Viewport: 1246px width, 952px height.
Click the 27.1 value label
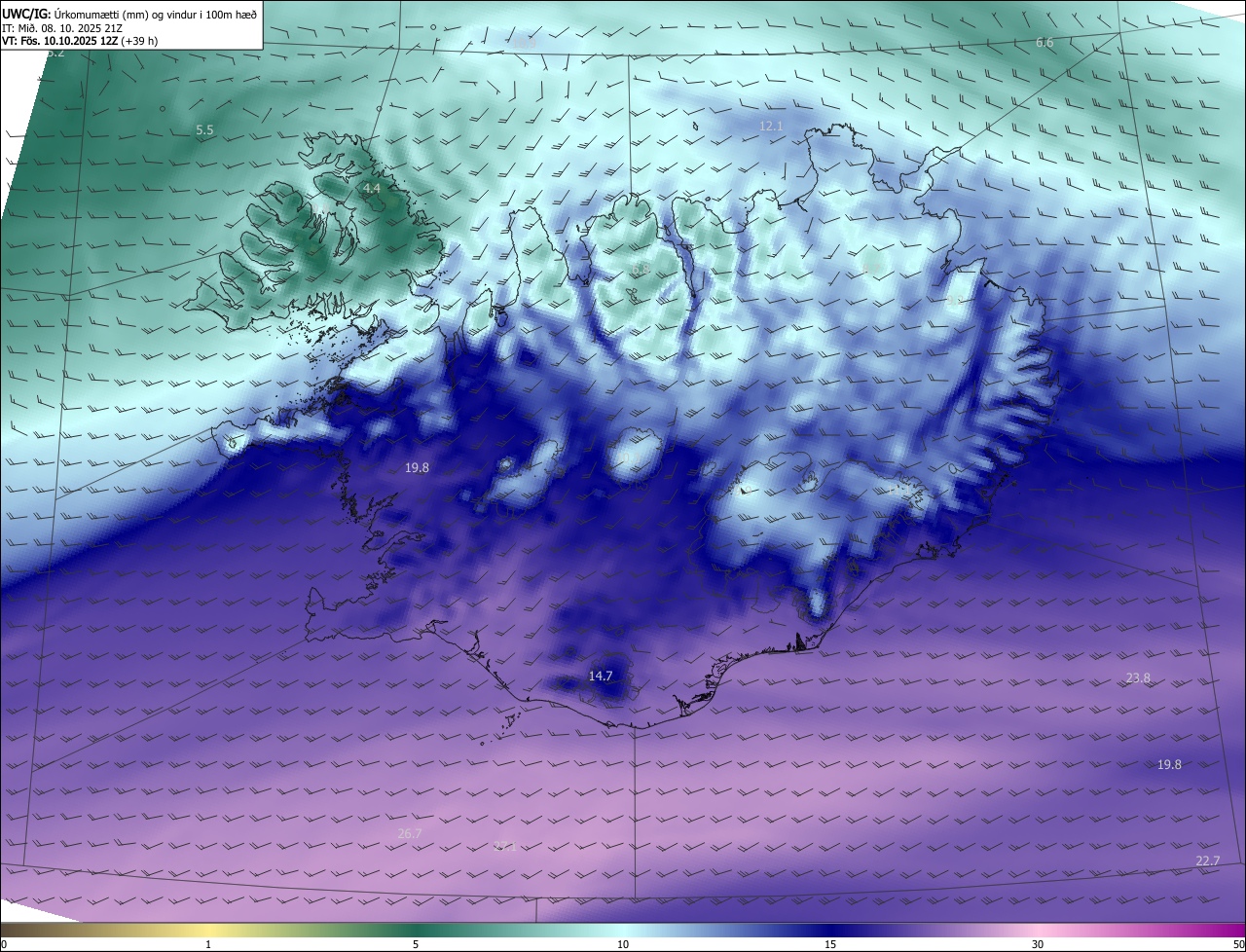pos(504,846)
